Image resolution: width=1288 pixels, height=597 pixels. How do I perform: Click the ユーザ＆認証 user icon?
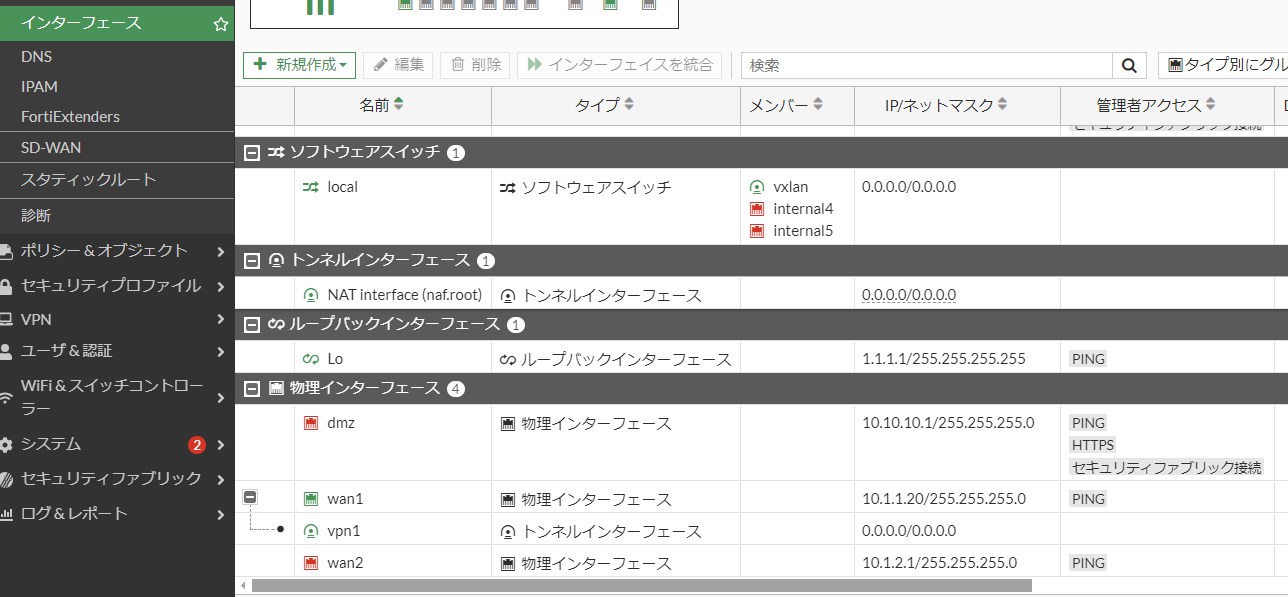[x=6, y=352]
